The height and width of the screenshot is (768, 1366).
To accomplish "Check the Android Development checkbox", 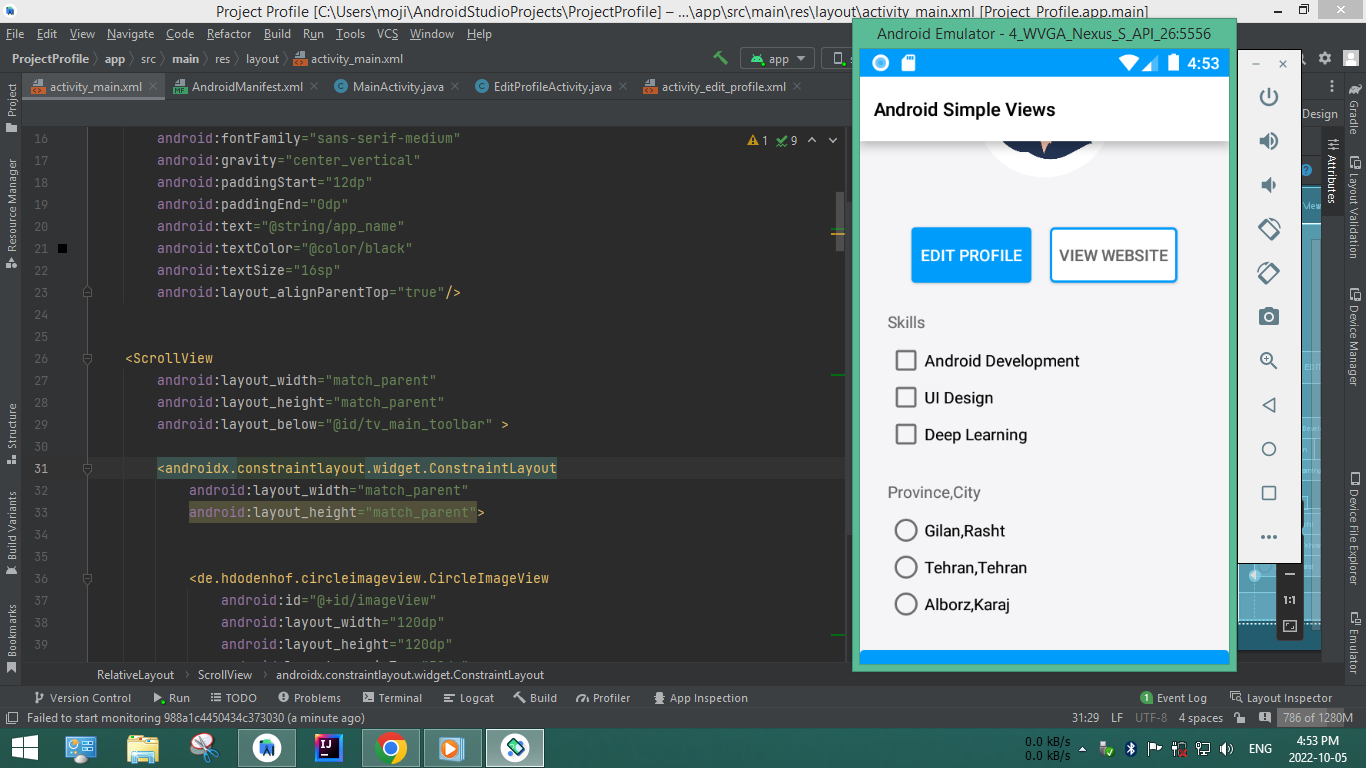I will click(906, 360).
